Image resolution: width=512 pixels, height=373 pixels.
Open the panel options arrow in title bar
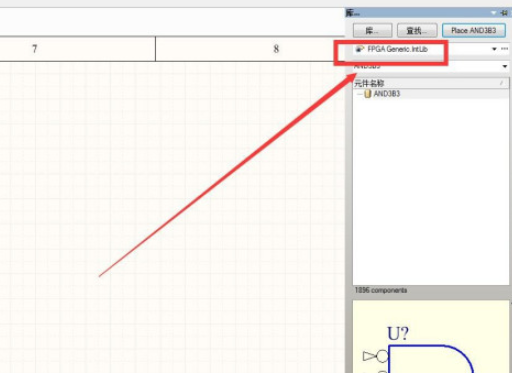pos(494,13)
